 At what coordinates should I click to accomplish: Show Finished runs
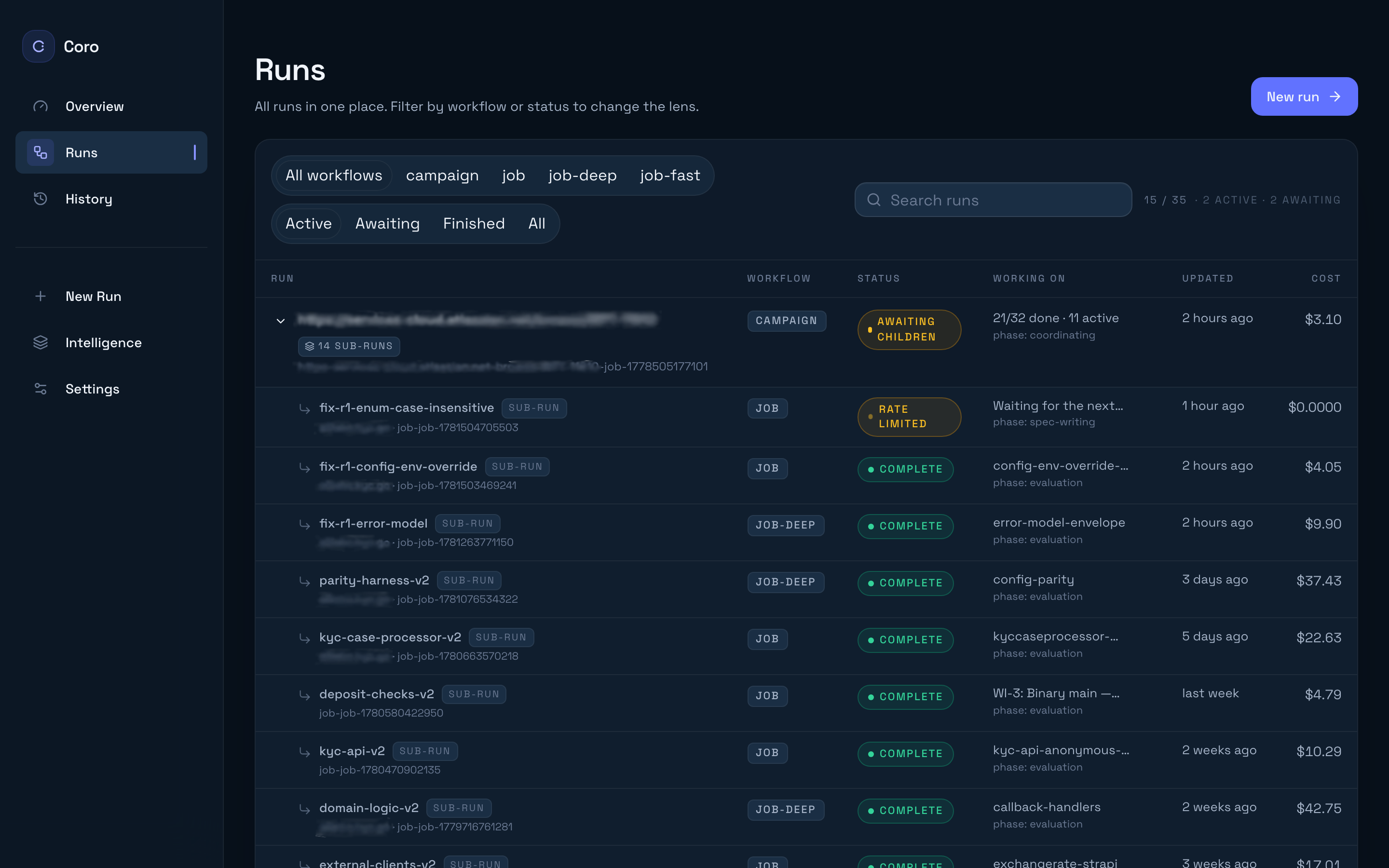474,223
